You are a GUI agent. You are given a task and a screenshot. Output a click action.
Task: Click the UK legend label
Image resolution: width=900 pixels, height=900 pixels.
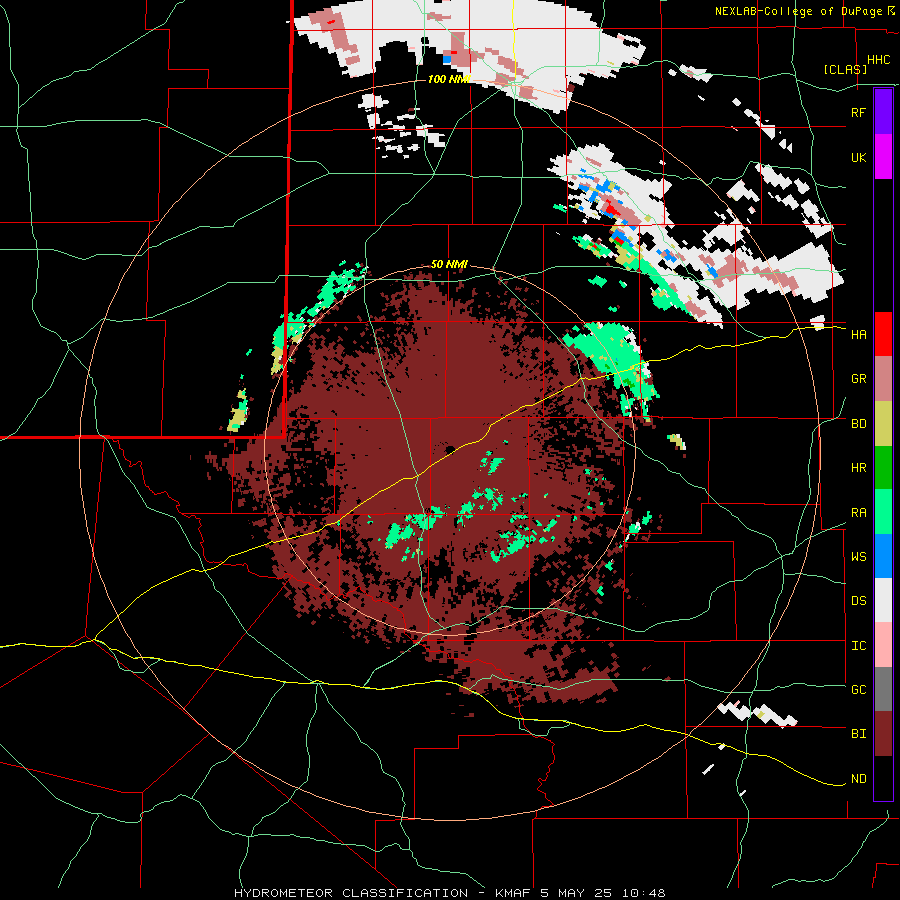[x=858, y=158]
